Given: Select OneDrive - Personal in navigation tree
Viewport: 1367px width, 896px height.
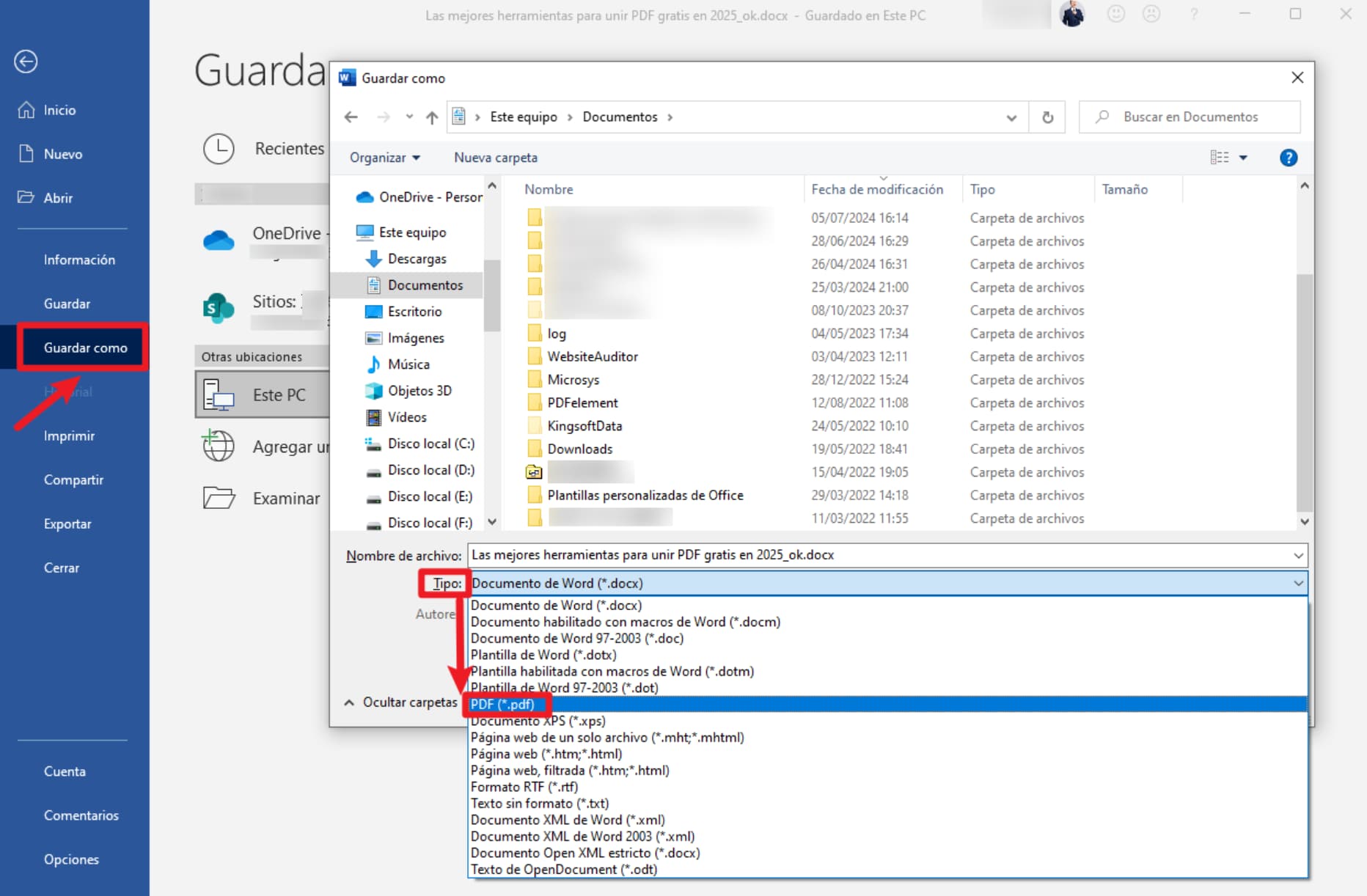Looking at the screenshot, I should [419, 197].
